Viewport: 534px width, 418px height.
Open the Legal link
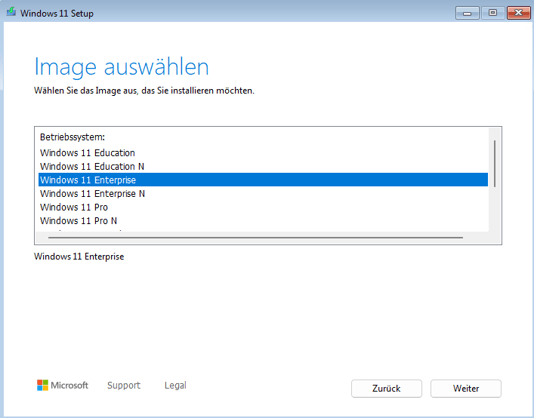[x=175, y=385]
